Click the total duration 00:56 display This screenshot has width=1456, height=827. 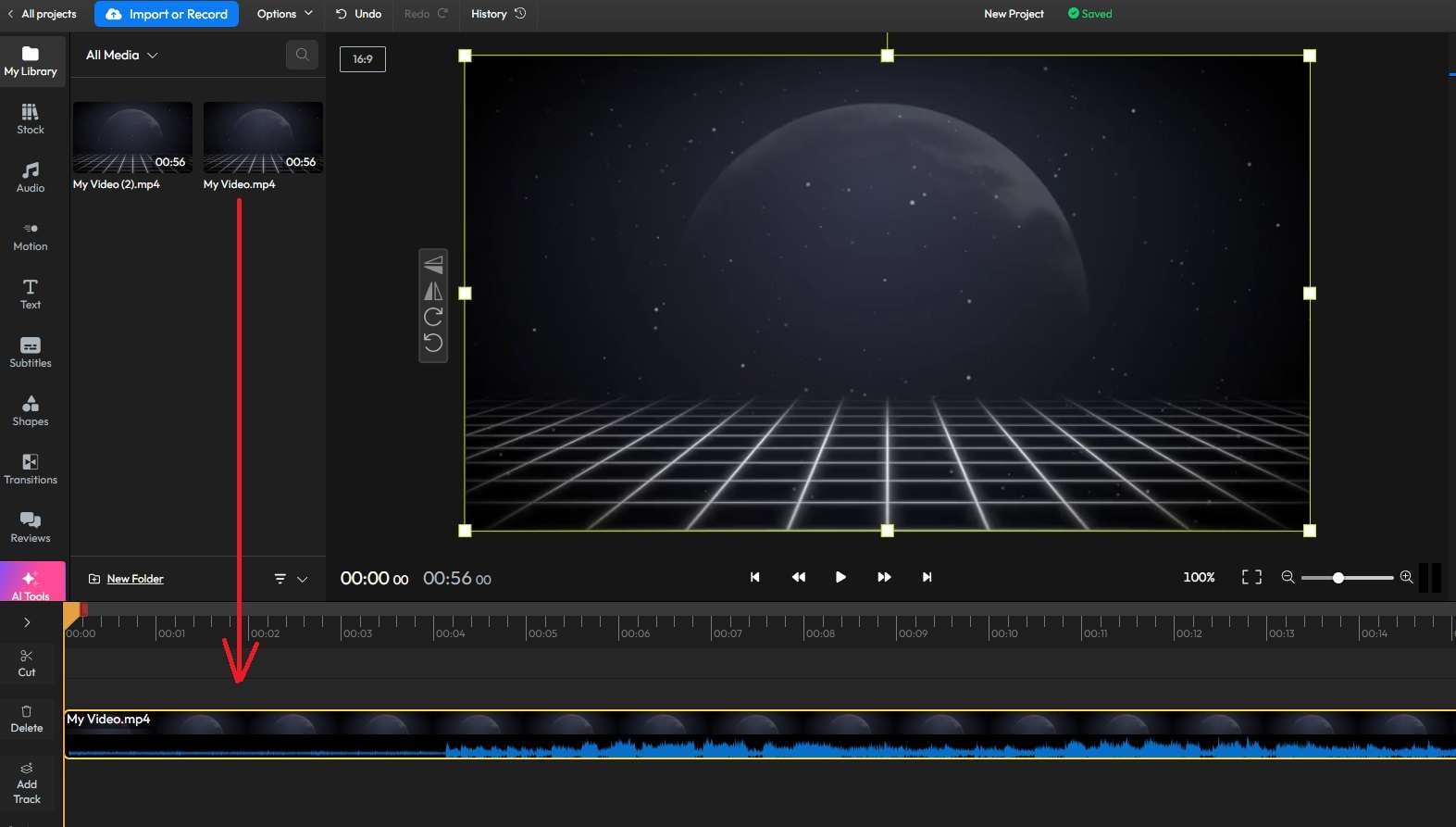[457, 579]
